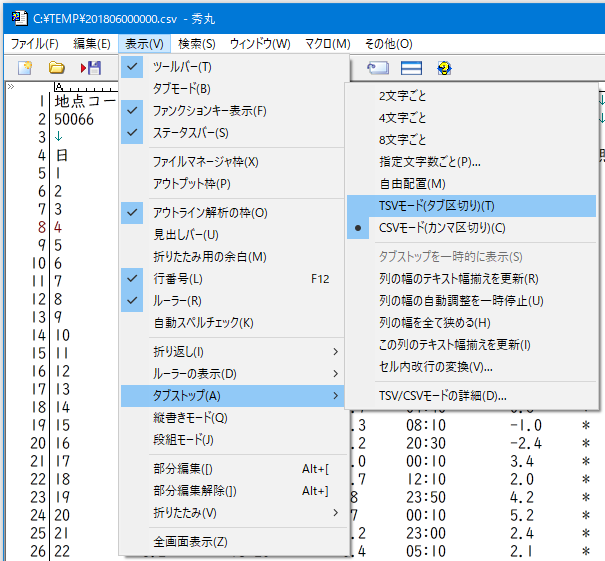Toggle ルーラー(R) display option
605x561 pixels.
[x=232, y=301]
